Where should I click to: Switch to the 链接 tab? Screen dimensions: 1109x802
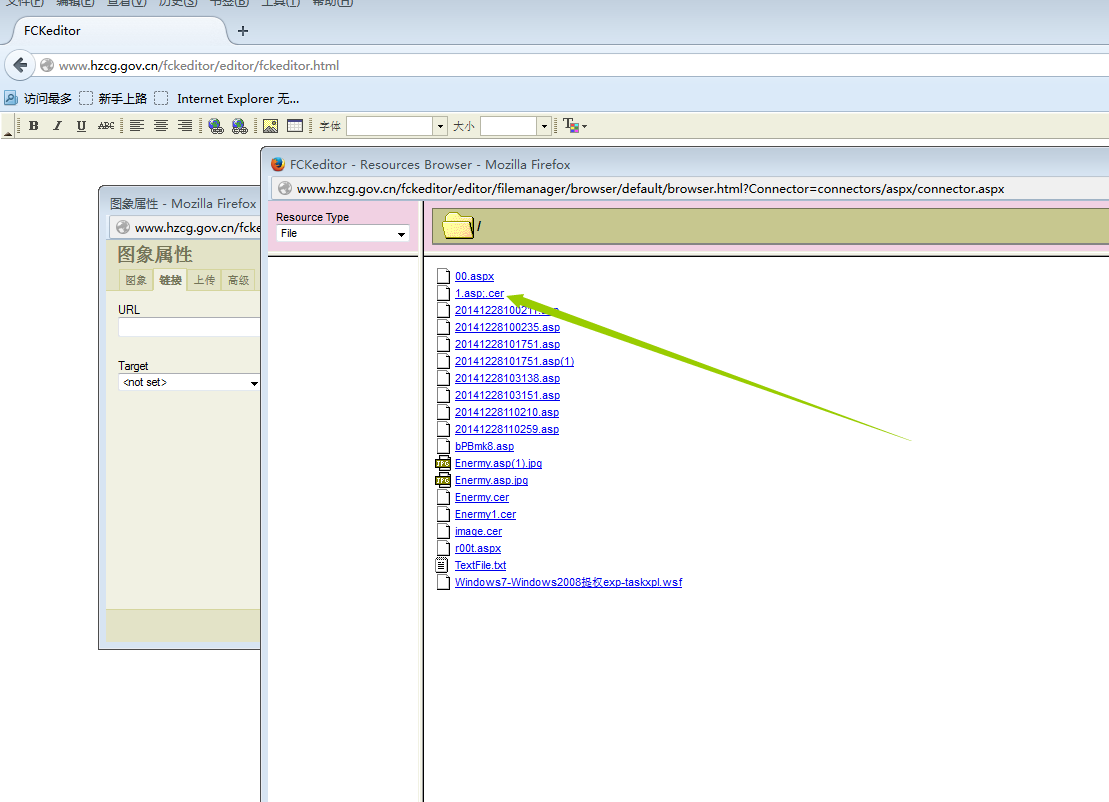[x=170, y=280]
